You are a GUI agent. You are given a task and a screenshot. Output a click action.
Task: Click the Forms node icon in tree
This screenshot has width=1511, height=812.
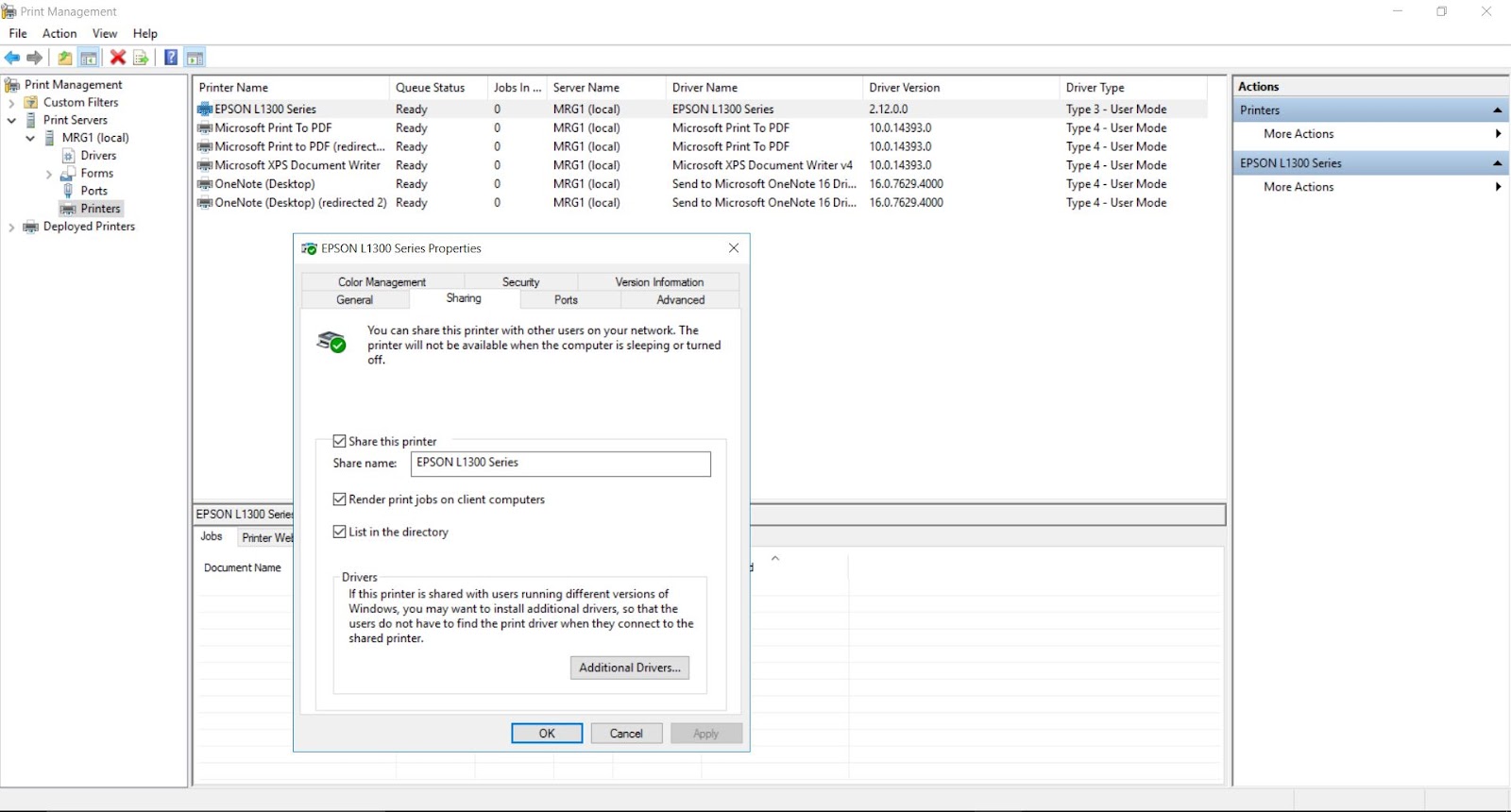[68, 174]
